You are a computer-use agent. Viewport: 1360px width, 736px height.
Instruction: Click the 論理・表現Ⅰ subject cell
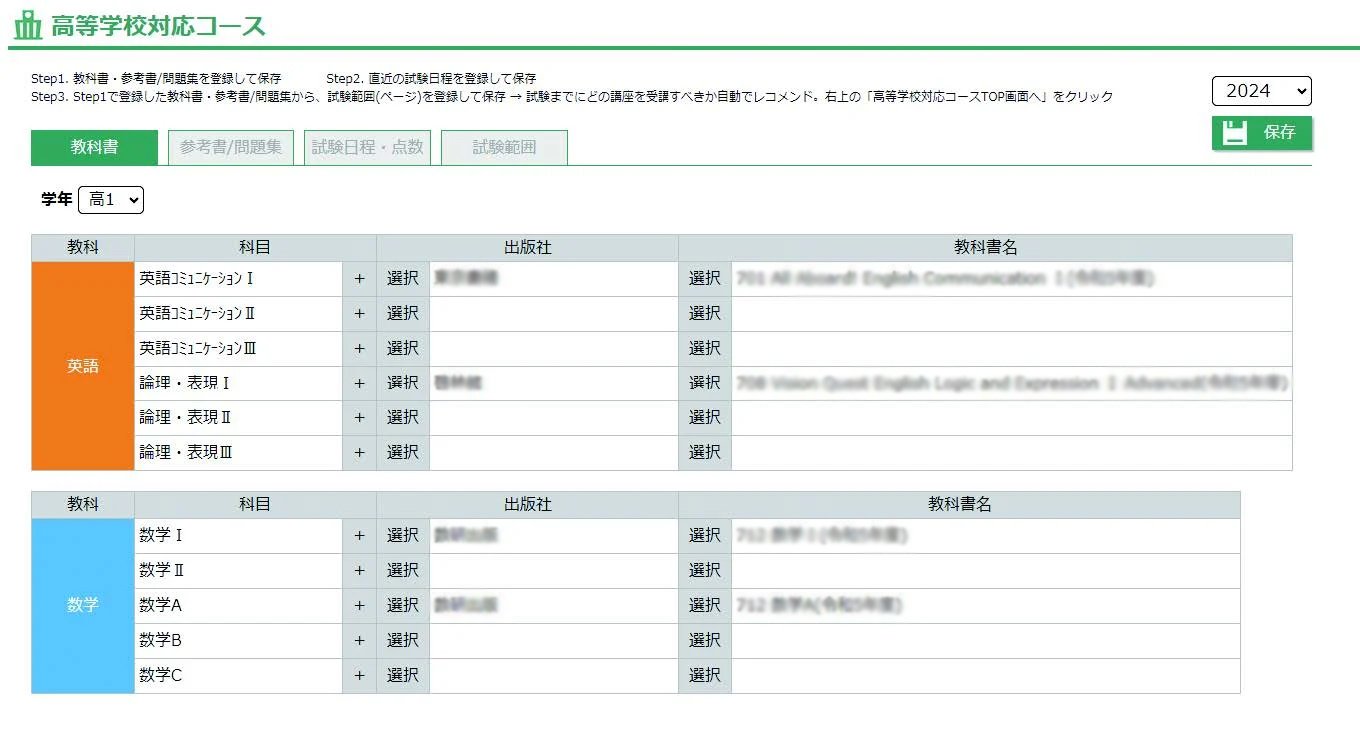(x=239, y=383)
